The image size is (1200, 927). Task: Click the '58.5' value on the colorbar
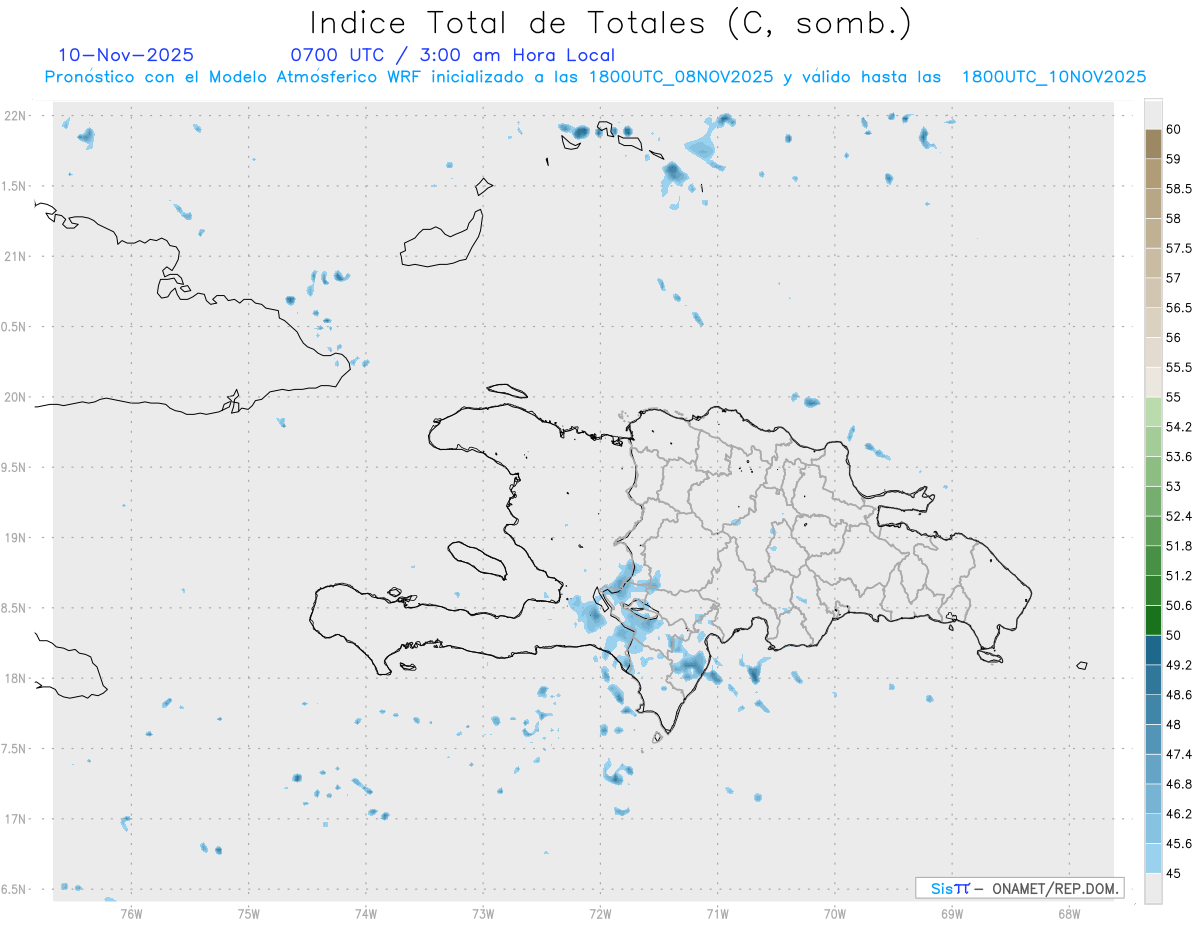click(1179, 188)
